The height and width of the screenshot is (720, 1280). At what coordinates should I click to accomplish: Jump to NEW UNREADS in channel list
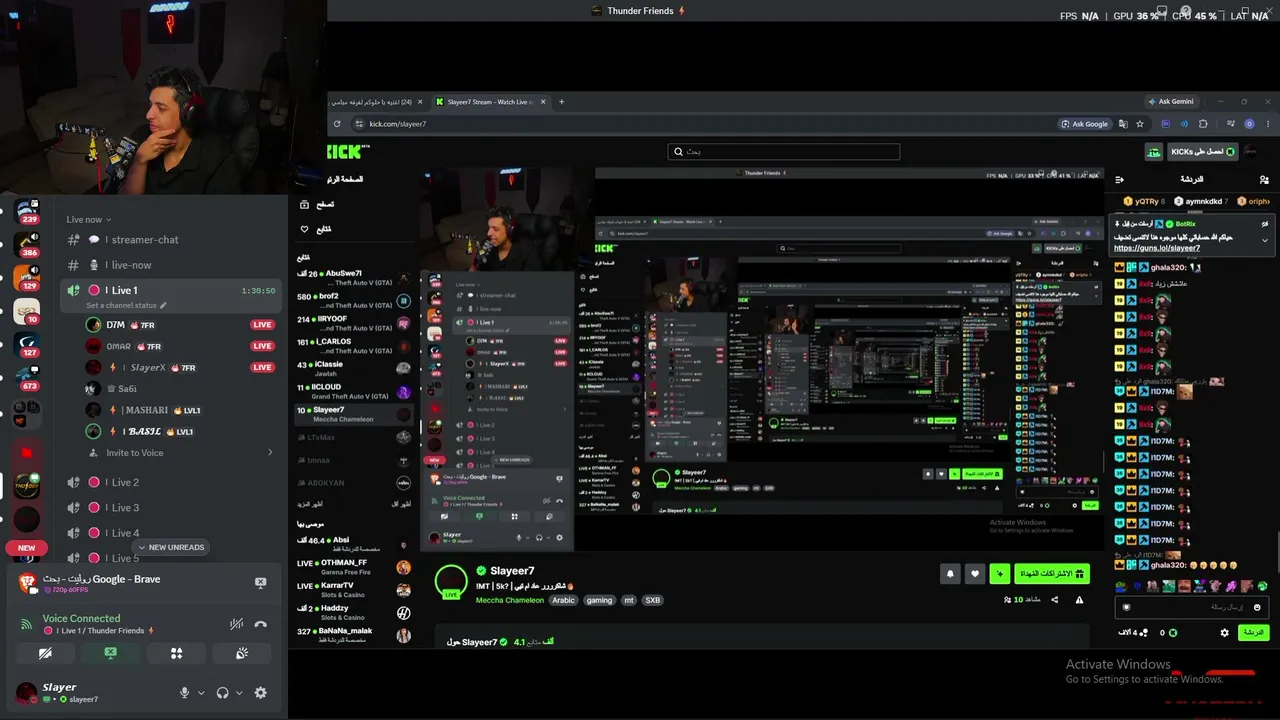tap(171, 548)
